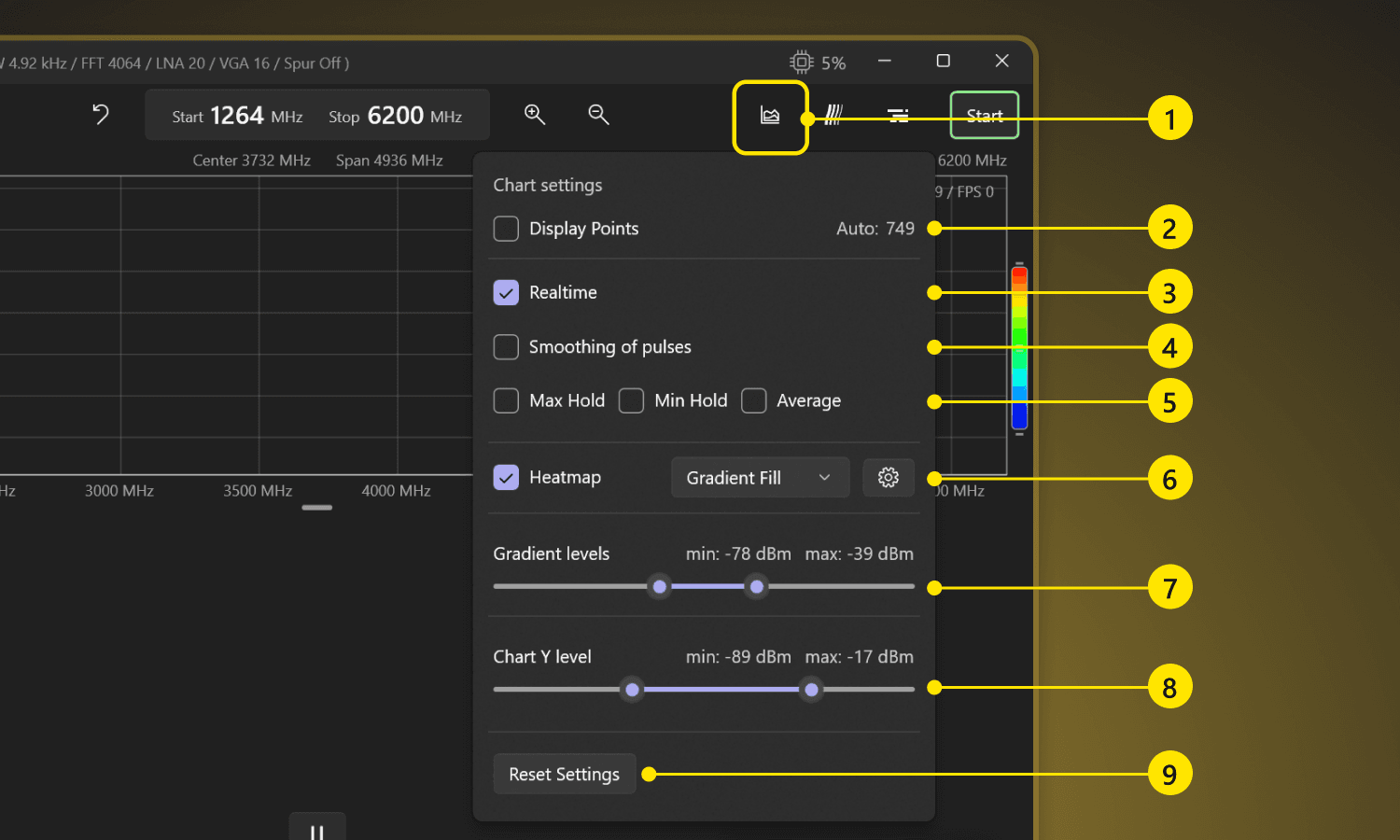Enable the Display Points checkbox
The width and height of the screenshot is (1400, 840).
(506, 229)
